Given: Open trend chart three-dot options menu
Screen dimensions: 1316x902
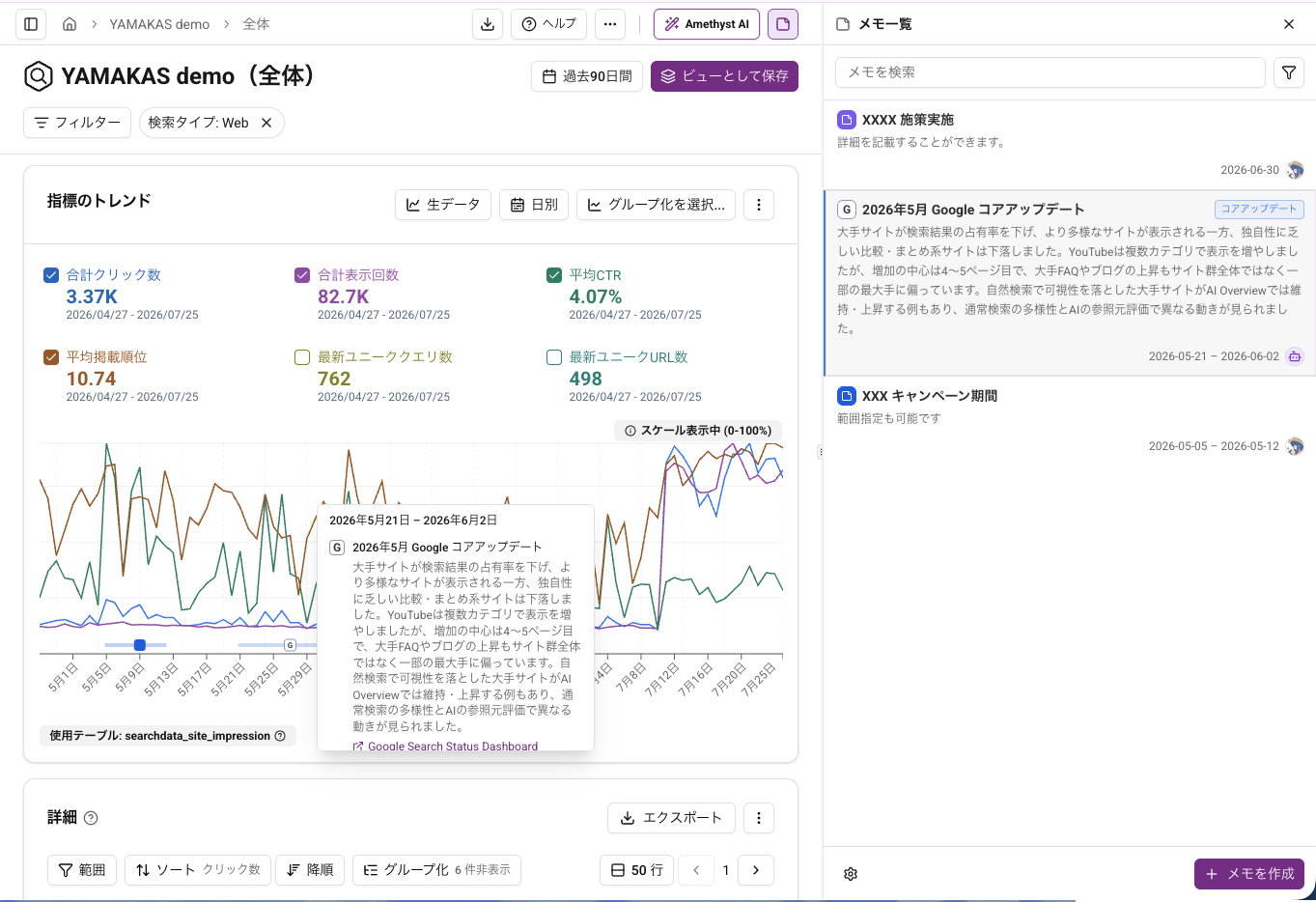Looking at the screenshot, I should pos(759,205).
